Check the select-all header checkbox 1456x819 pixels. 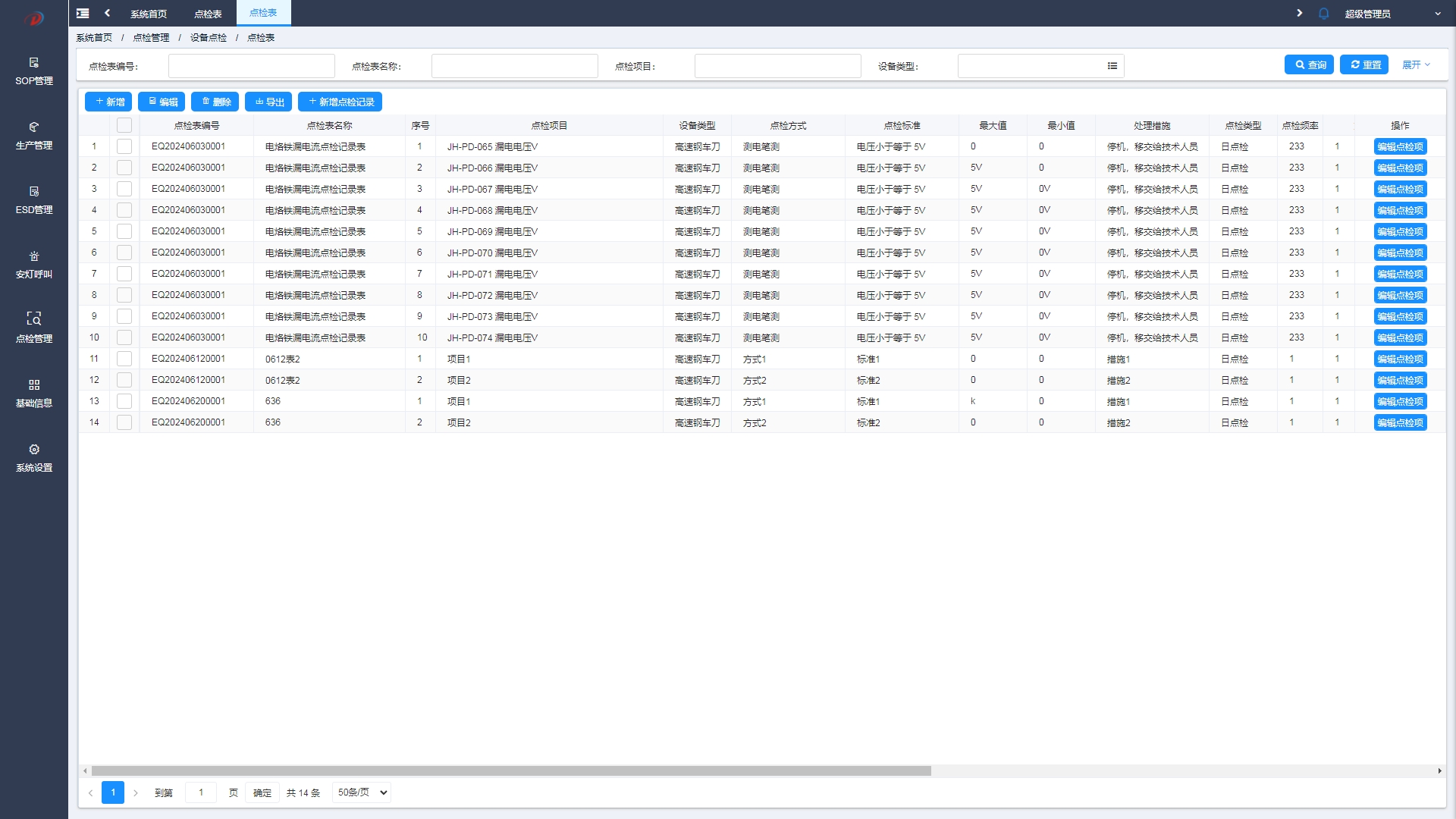(x=124, y=125)
